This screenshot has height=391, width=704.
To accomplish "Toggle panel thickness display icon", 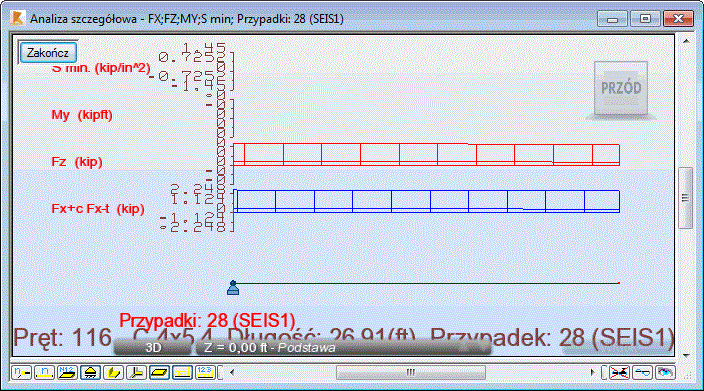I will (x=159, y=373).
